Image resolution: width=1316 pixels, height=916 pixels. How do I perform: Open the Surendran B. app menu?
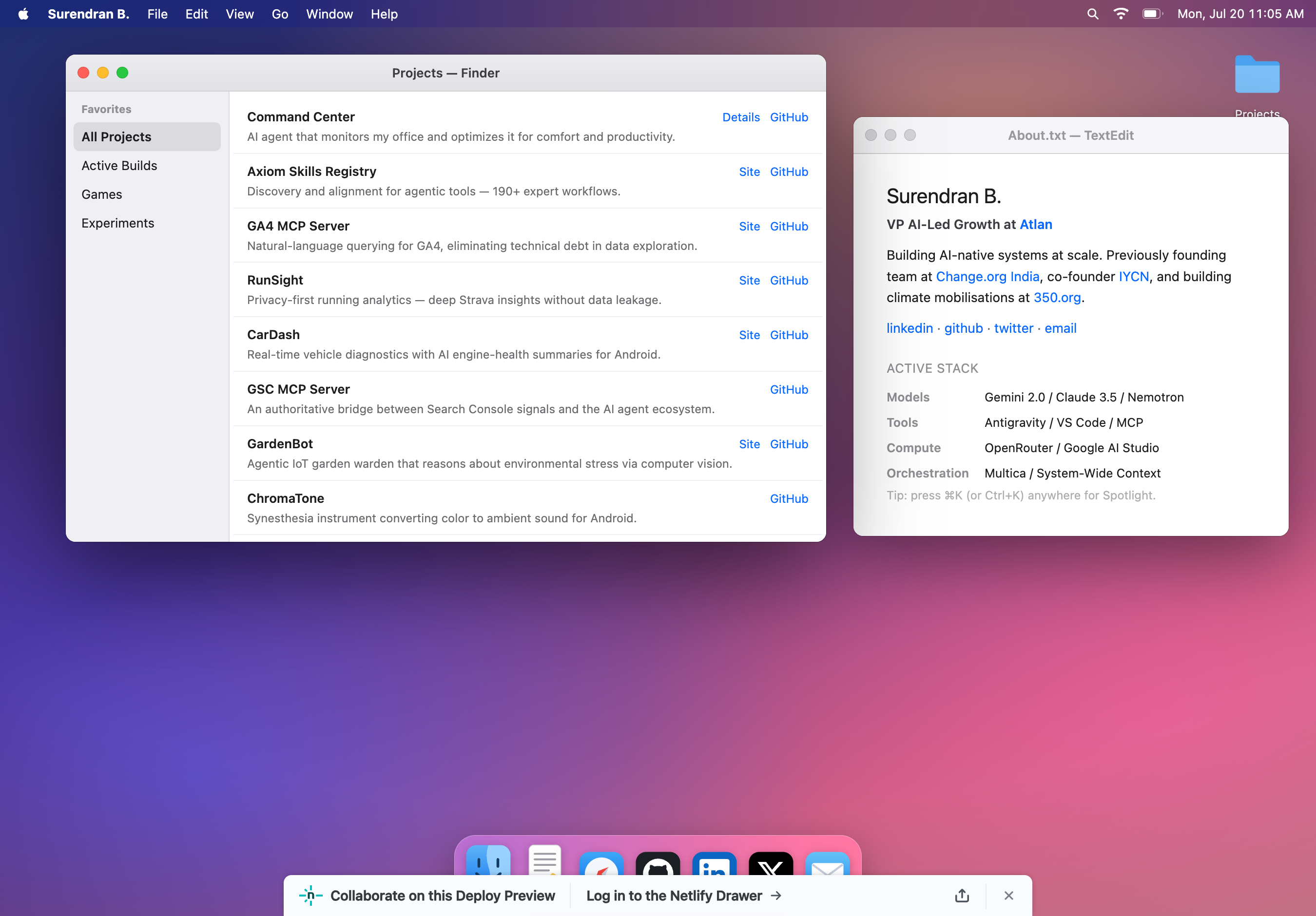[x=88, y=14]
